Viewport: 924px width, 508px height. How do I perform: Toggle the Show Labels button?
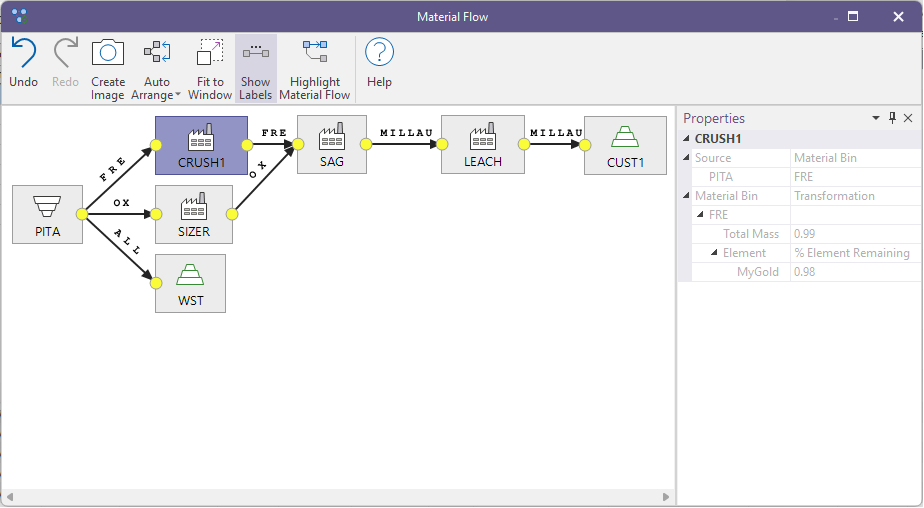[256, 68]
